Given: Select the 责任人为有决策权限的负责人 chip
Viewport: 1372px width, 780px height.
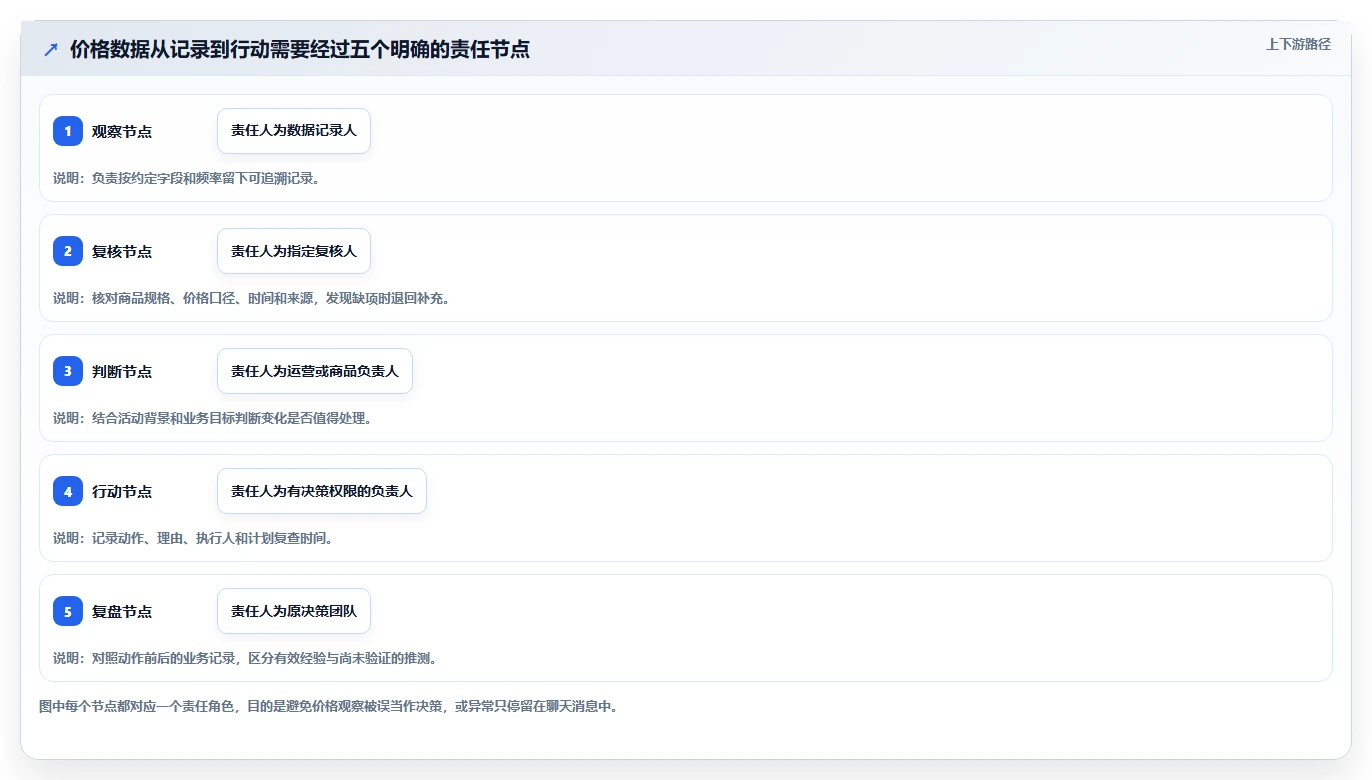Looking at the screenshot, I should (x=322, y=491).
